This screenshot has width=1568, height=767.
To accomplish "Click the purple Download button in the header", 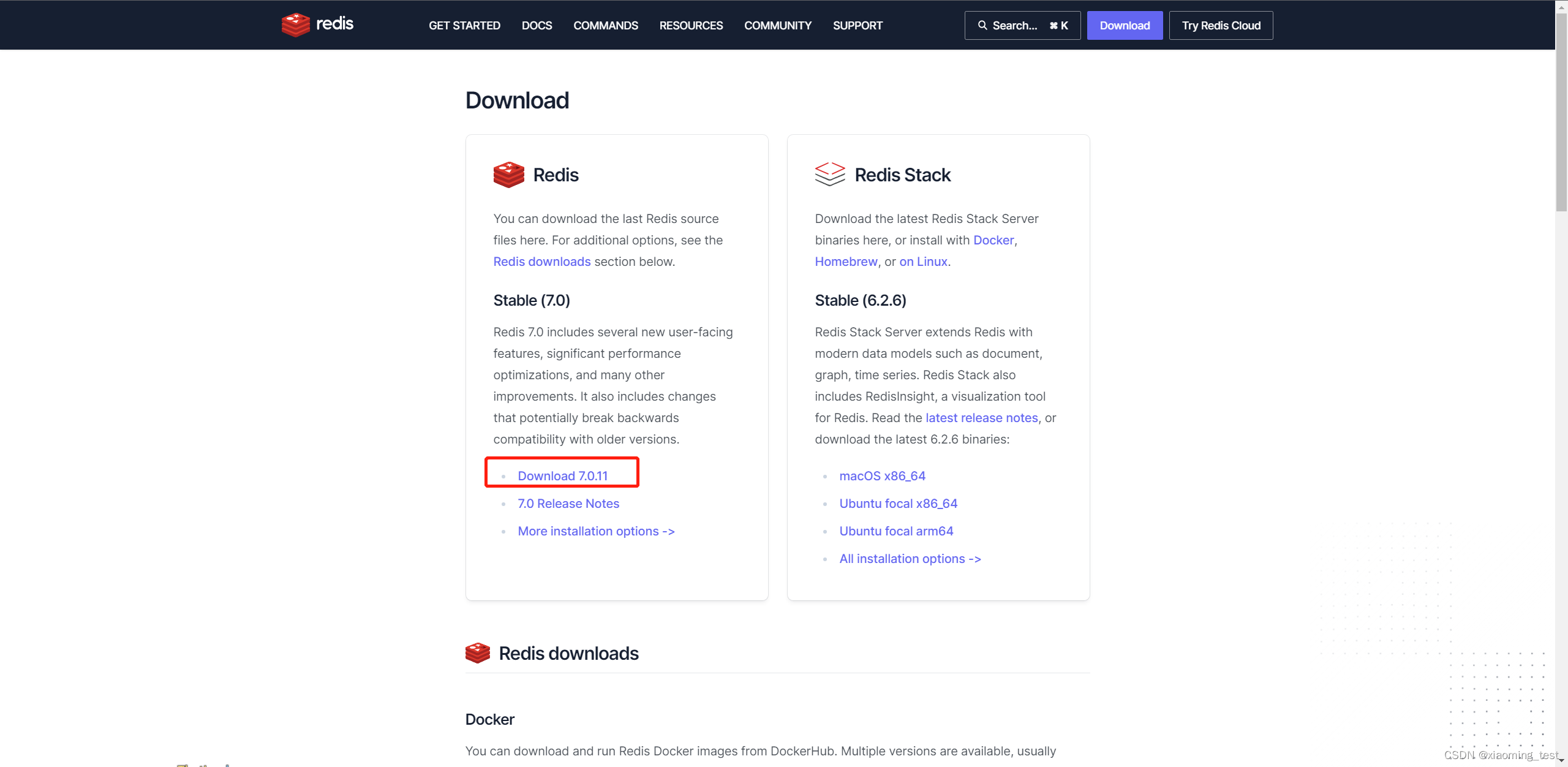I will pyautogui.click(x=1125, y=25).
